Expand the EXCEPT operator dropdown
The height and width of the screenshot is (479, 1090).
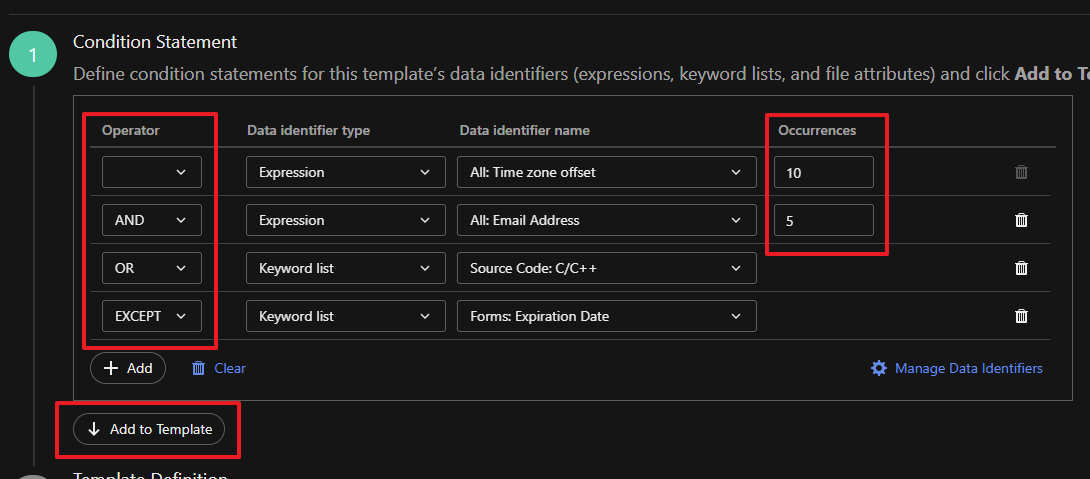[152, 316]
